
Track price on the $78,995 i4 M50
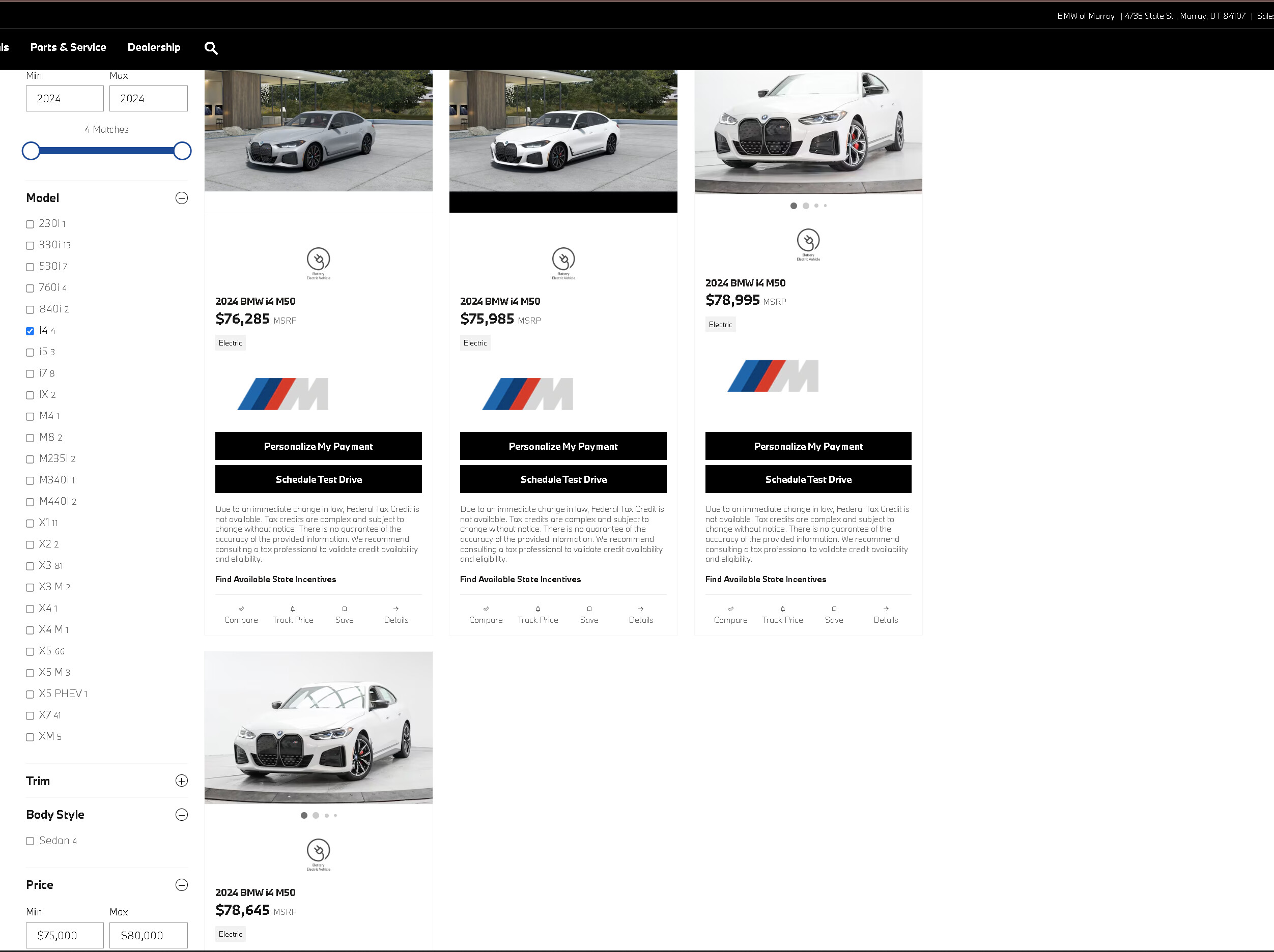782,615
